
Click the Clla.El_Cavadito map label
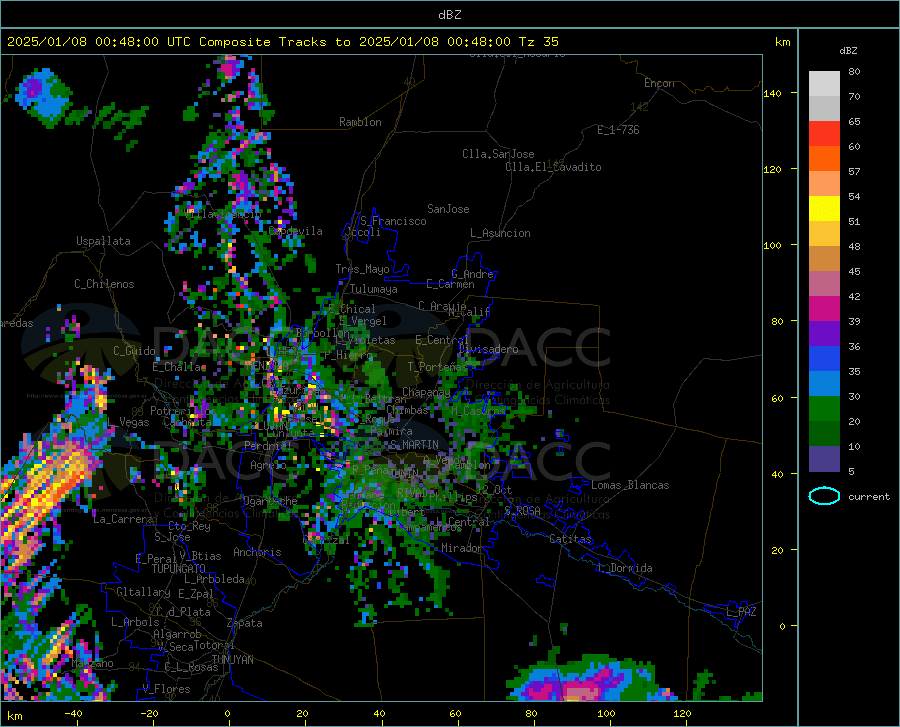553,167
